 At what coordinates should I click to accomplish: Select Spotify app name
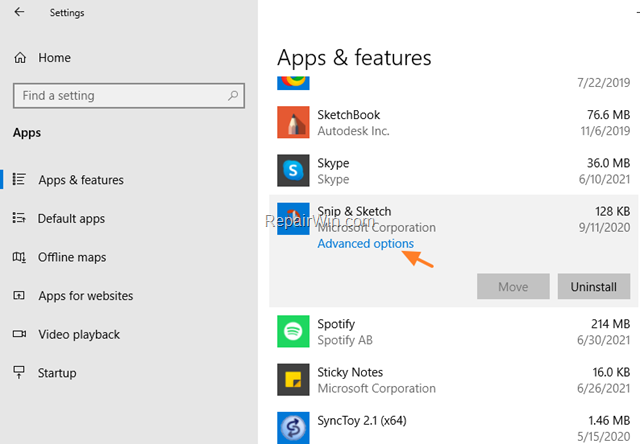click(x=336, y=324)
